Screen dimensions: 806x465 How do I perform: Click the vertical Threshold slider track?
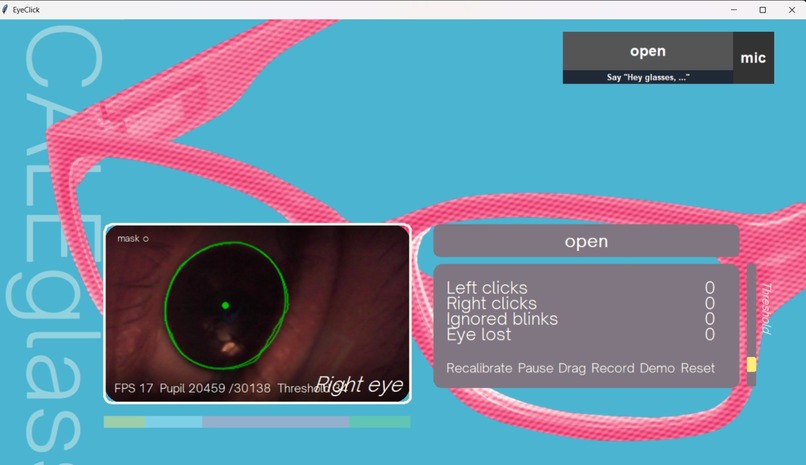pyautogui.click(x=751, y=325)
